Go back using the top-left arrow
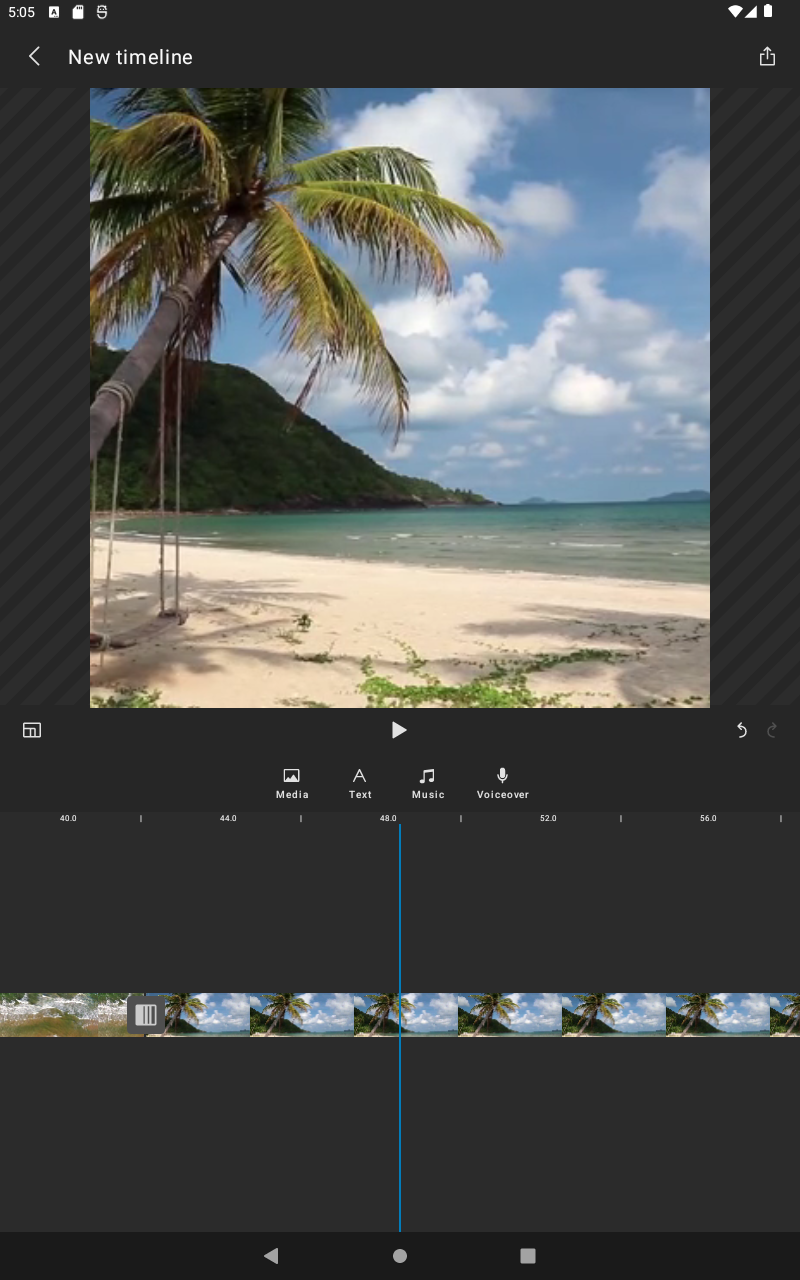 (x=34, y=57)
